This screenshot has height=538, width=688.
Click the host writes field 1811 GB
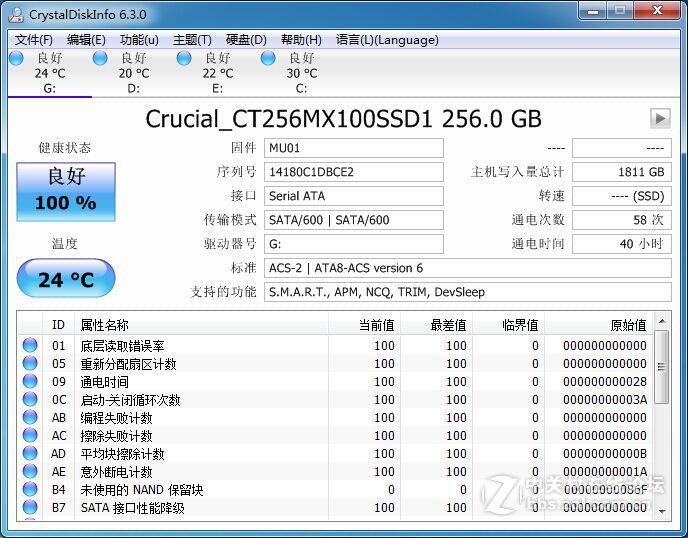click(x=622, y=172)
